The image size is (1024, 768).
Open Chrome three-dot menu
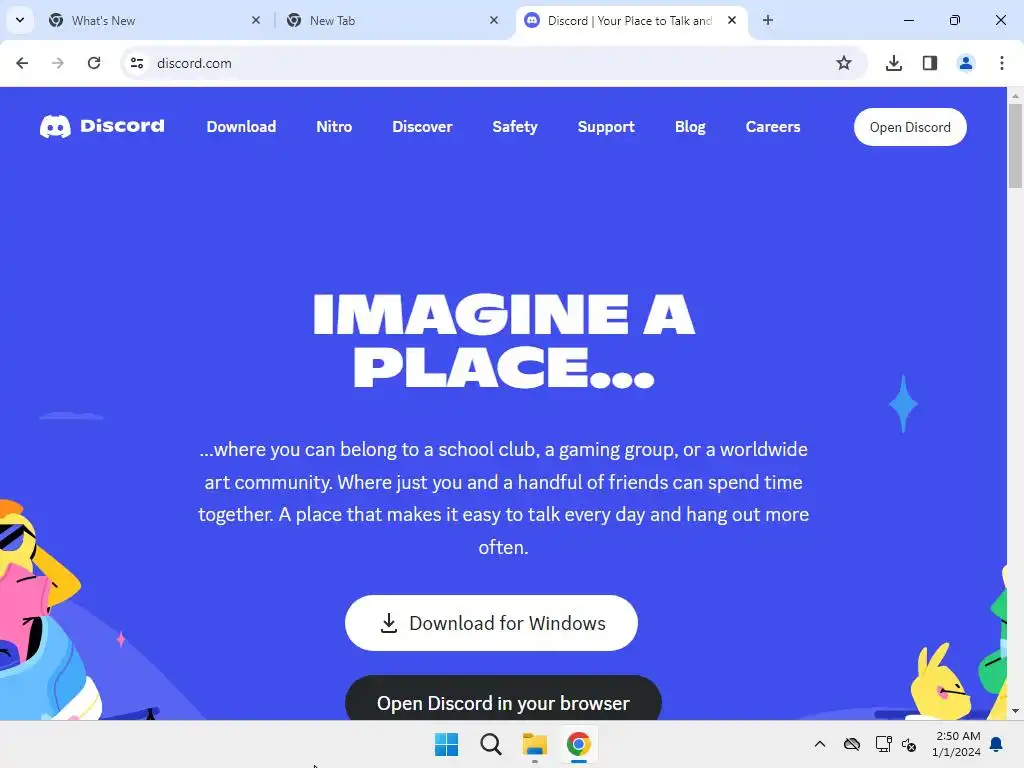tap(1001, 63)
